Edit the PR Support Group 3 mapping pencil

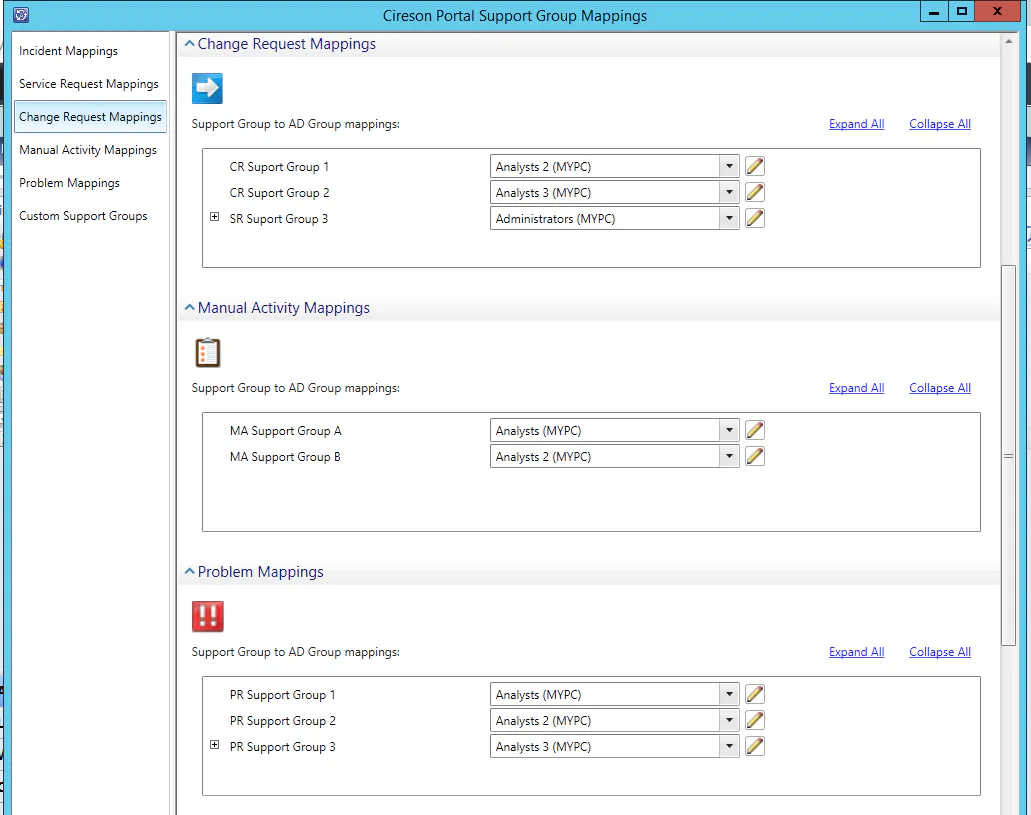[x=755, y=747]
